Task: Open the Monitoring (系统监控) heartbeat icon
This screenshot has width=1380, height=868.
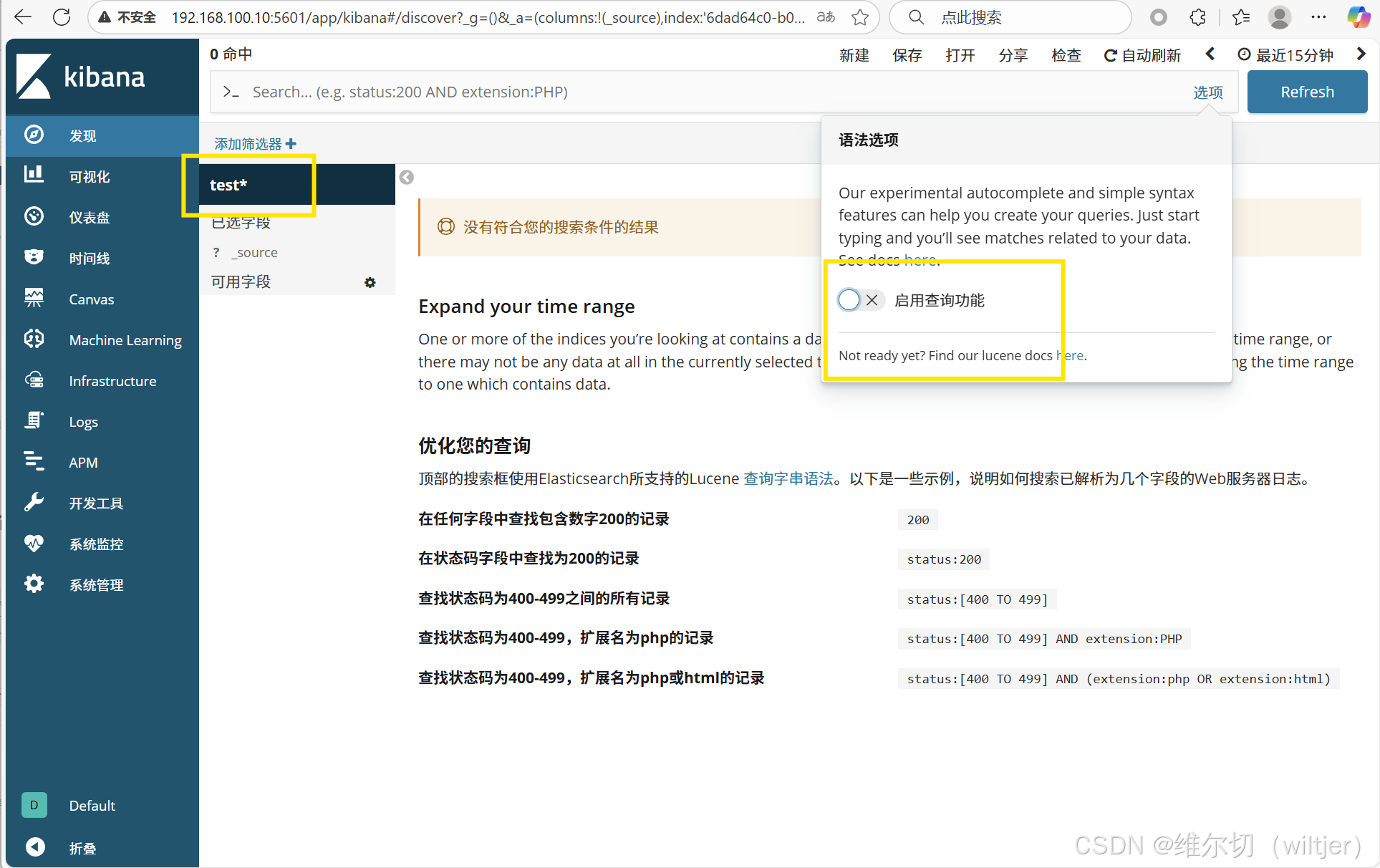Action: coord(34,543)
